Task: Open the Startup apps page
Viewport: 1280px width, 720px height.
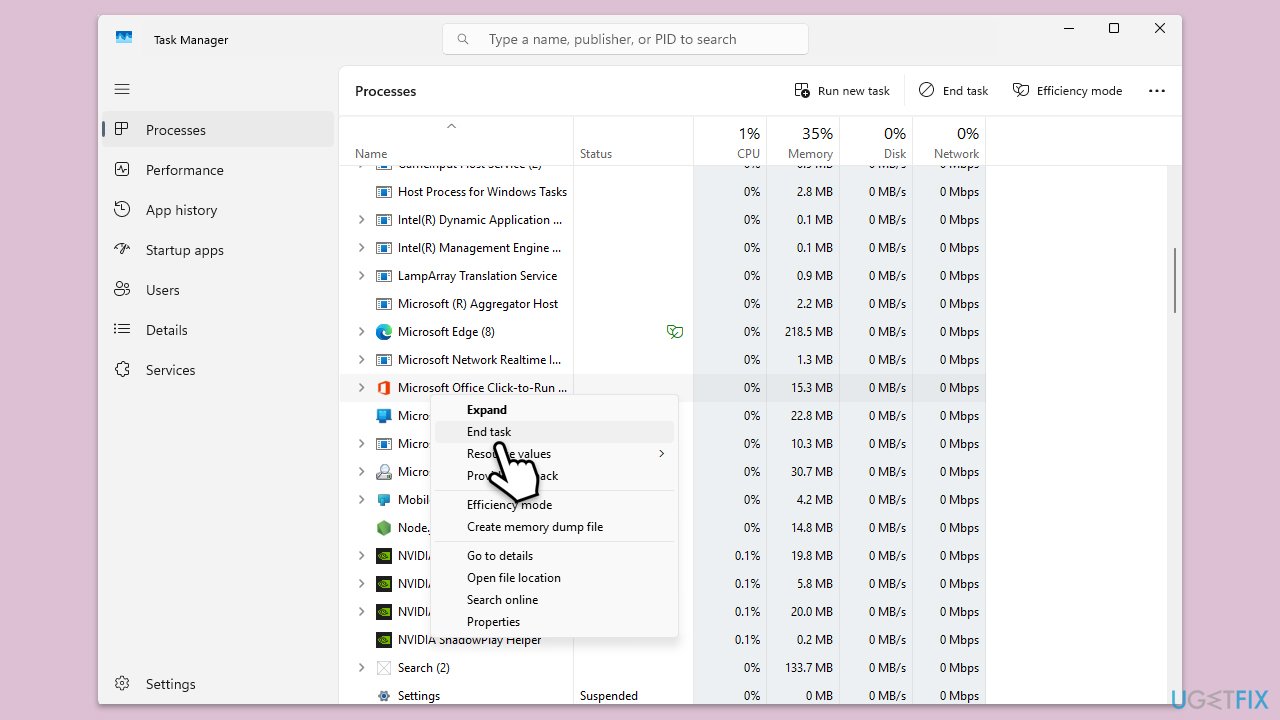Action: pos(185,250)
